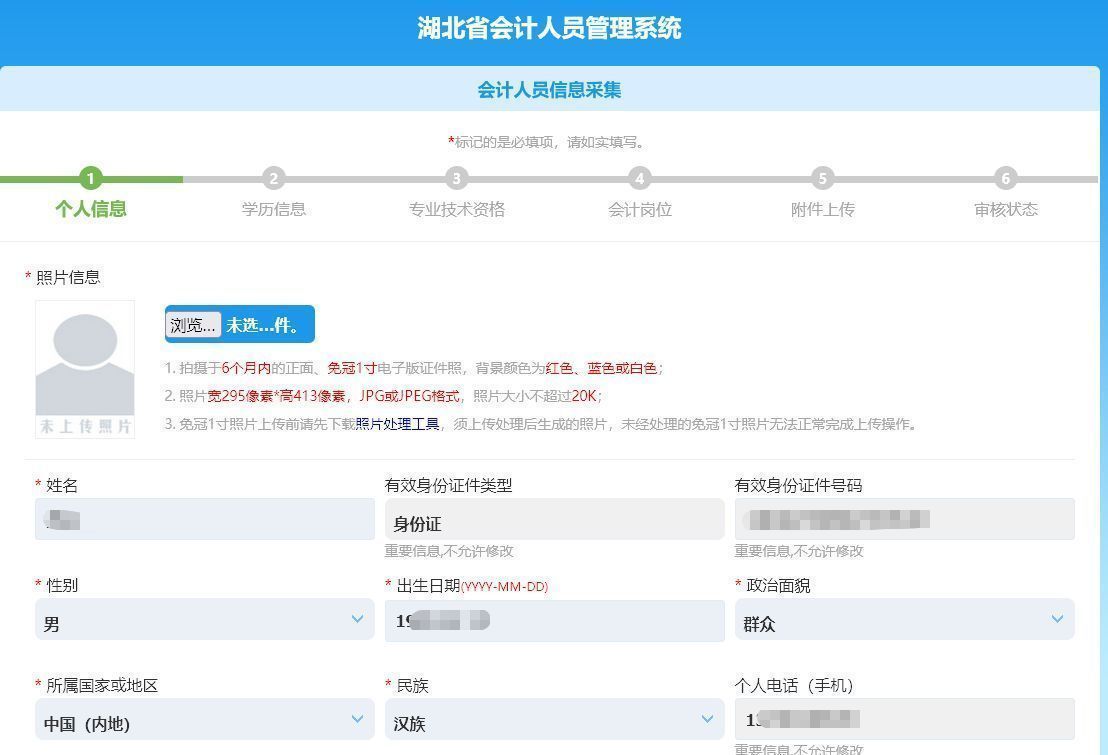
Task: Click the 出生日期 birth date field
Action: pos(555,619)
